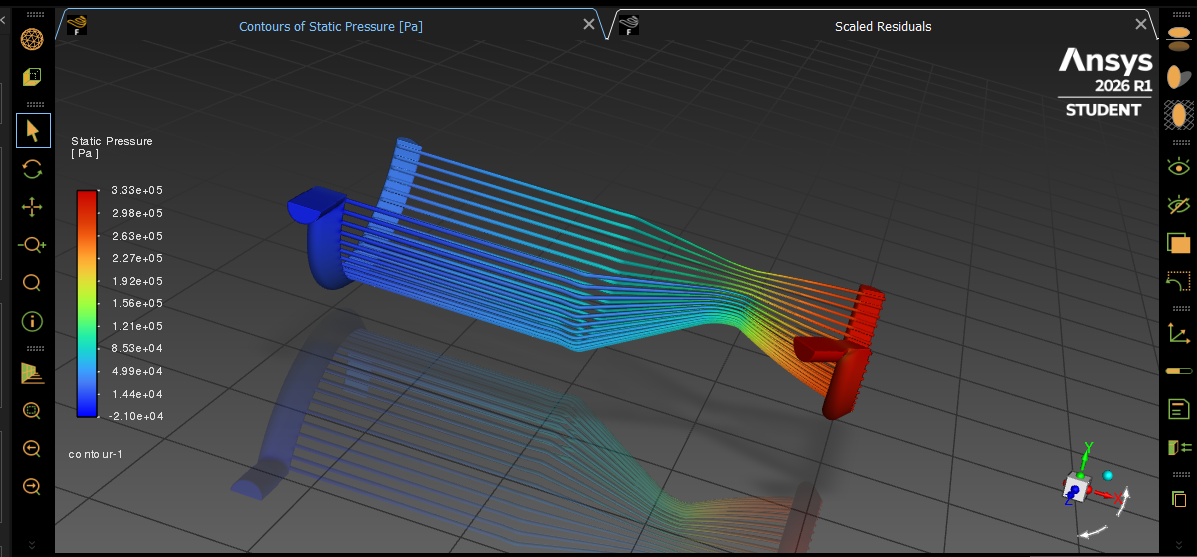The height and width of the screenshot is (557, 1197).
Task: Click the right-arrow magnifier zoom icon
Action: point(32,486)
